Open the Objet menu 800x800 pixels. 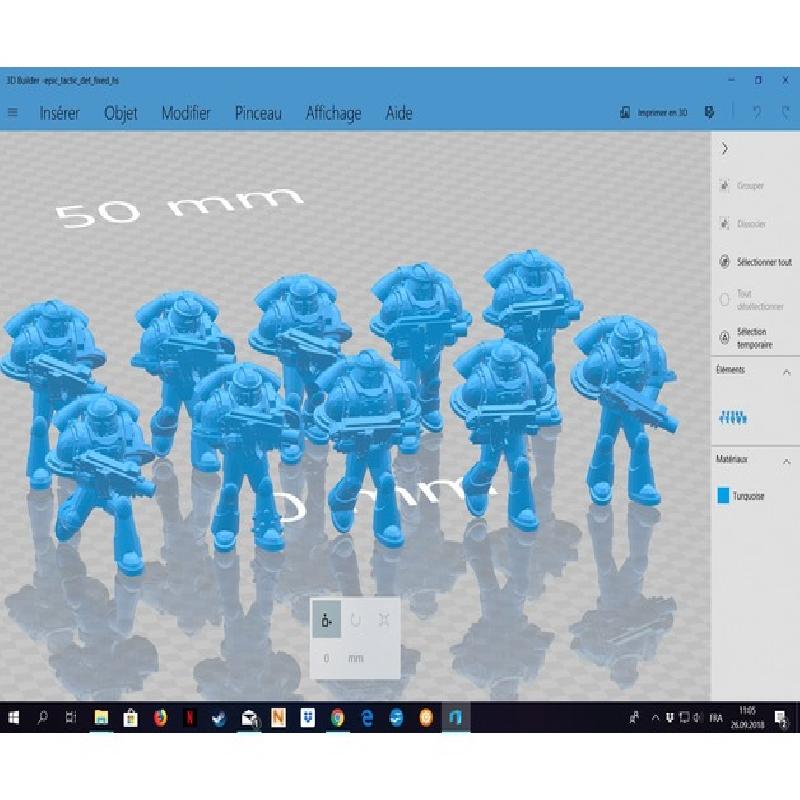click(121, 113)
